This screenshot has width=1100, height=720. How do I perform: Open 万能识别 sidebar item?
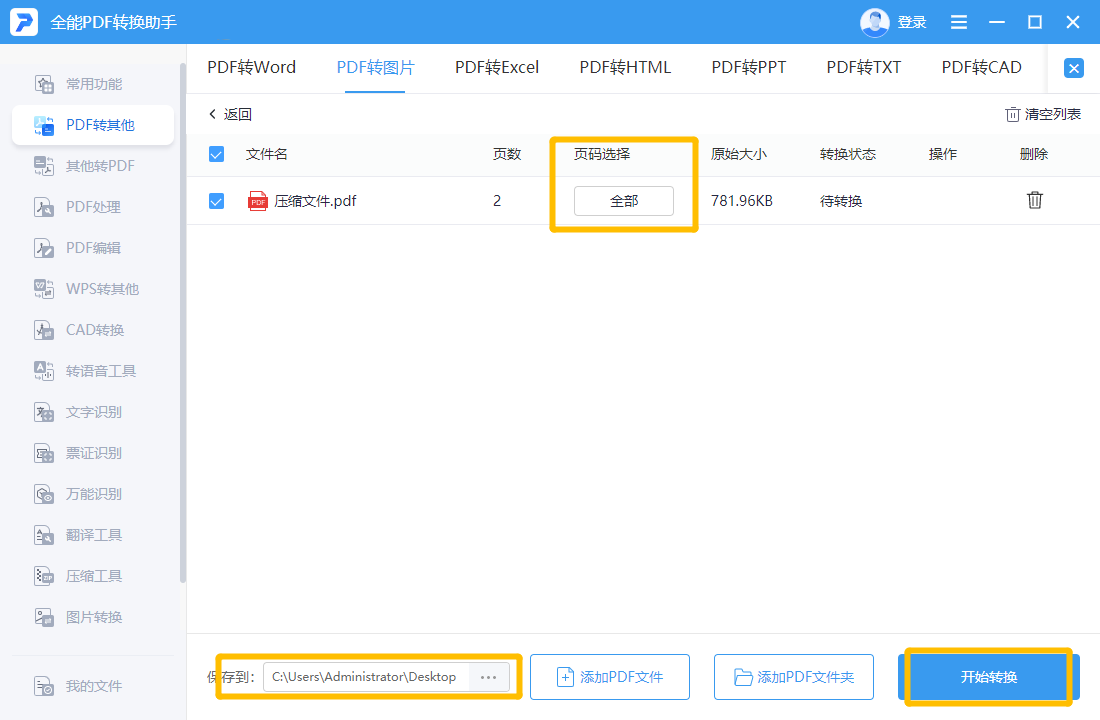coord(93,494)
